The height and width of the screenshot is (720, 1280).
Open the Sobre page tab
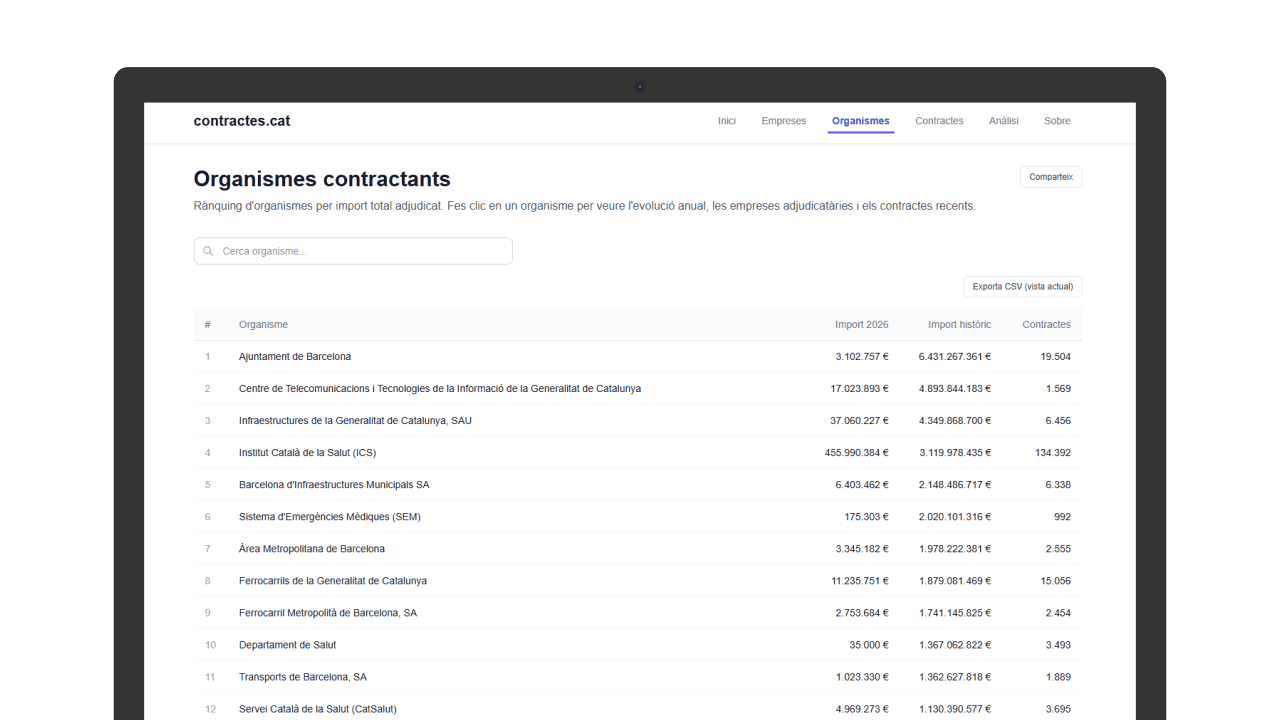tap(1057, 121)
